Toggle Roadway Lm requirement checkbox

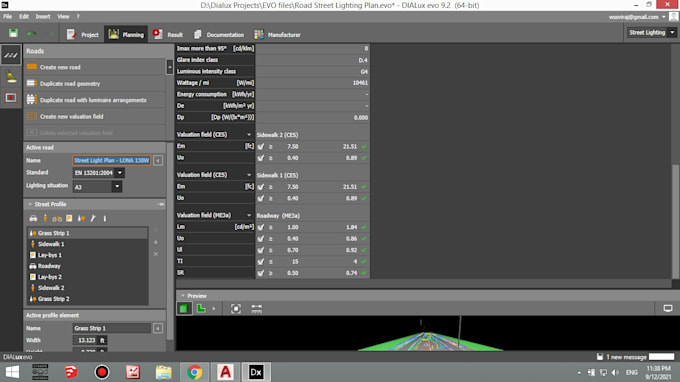261,227
